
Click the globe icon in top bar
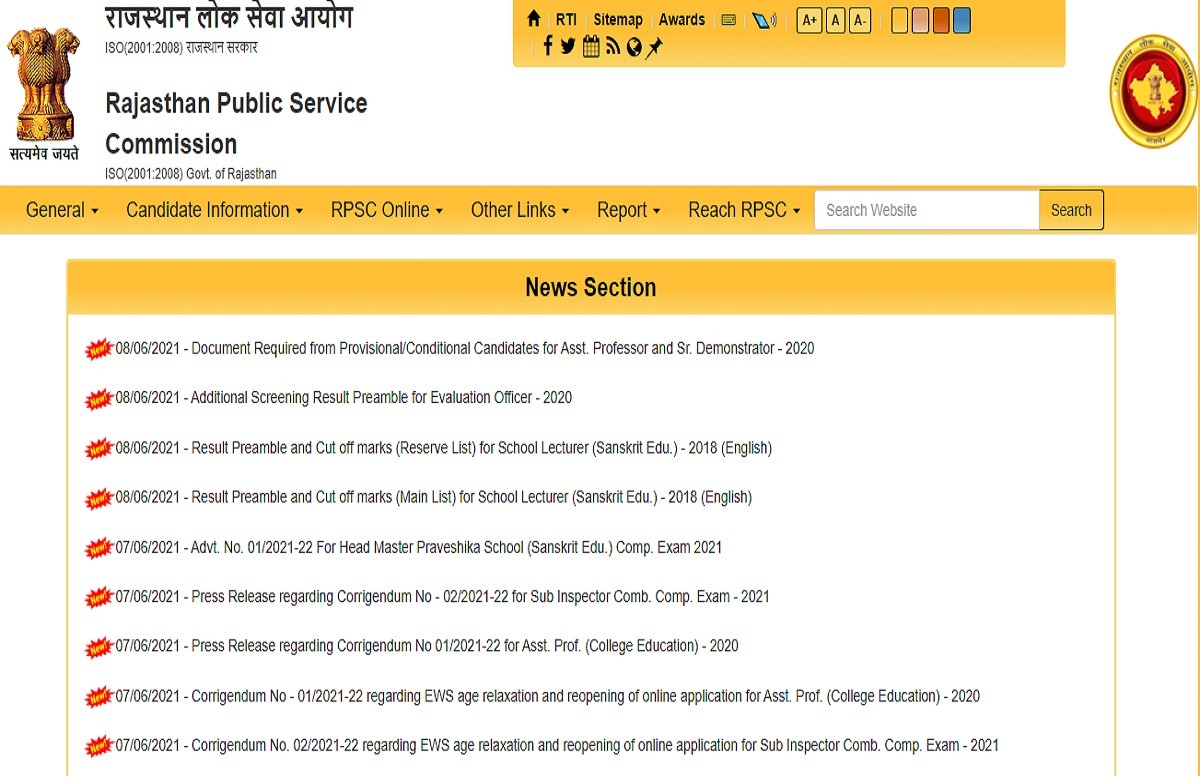(x=633, y=47)
